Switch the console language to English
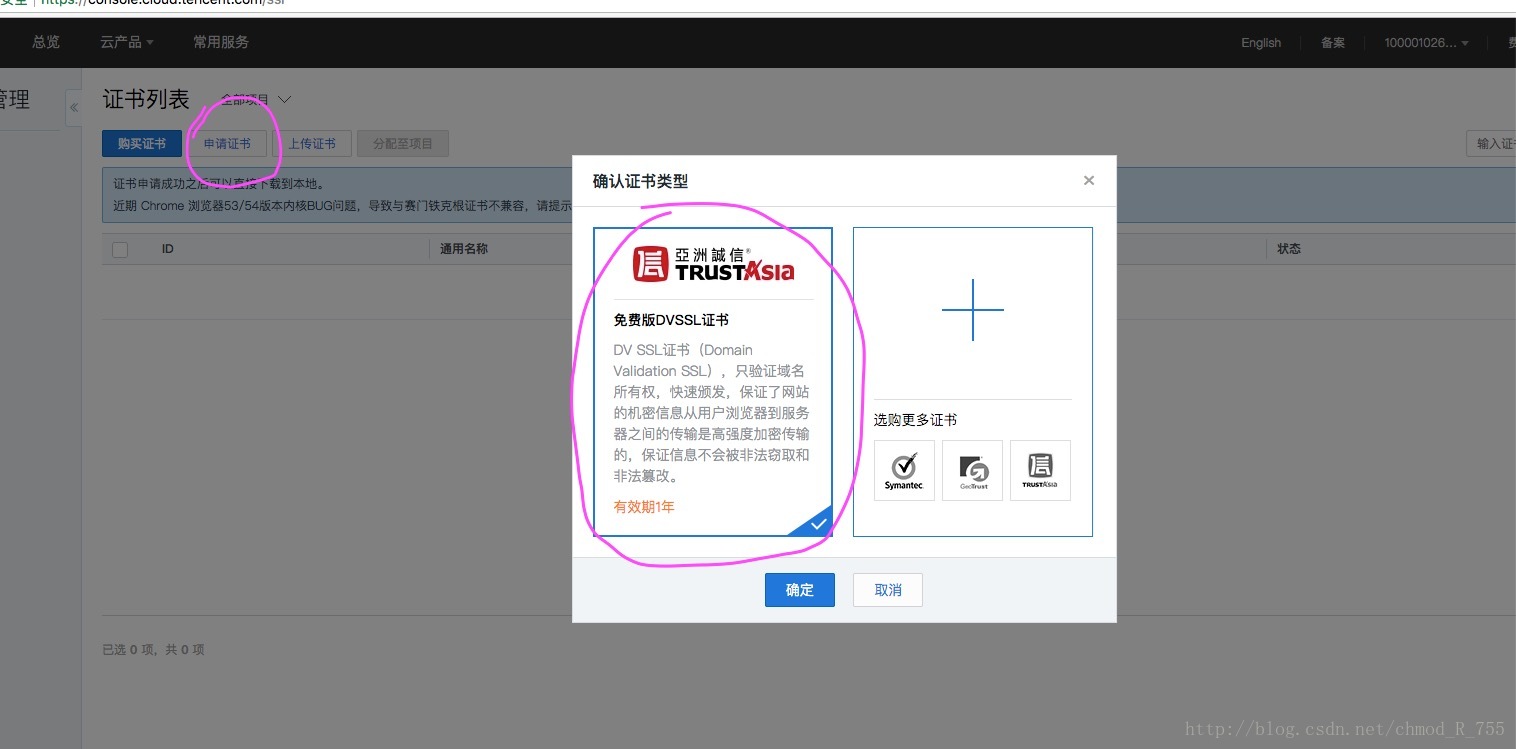 1261,43
